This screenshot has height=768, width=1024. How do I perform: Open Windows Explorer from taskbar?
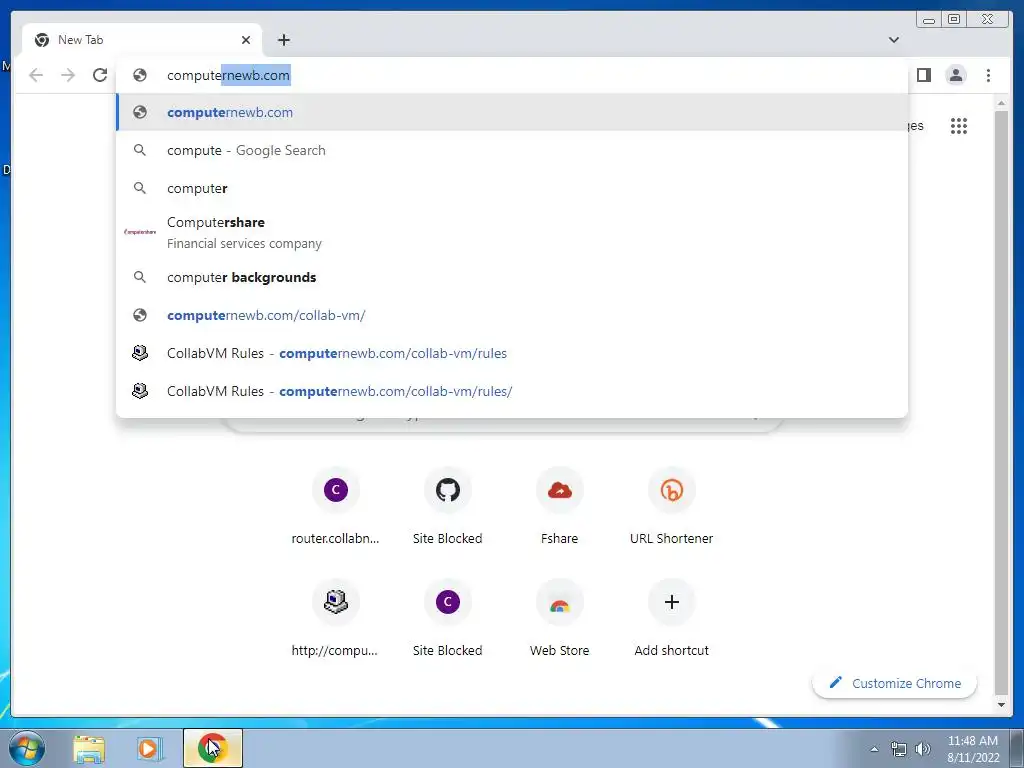pyautogui.click(x=89, y=748)
